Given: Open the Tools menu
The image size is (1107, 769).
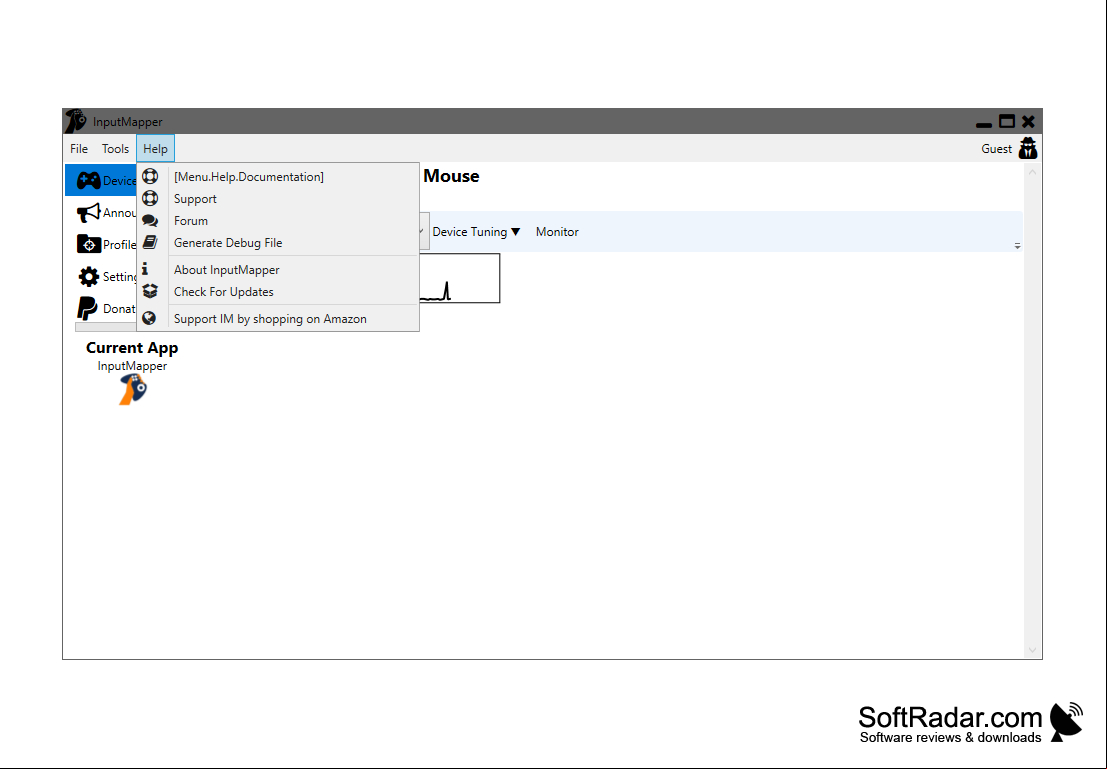Looking at the screenshot, I should tap(115, 149).
